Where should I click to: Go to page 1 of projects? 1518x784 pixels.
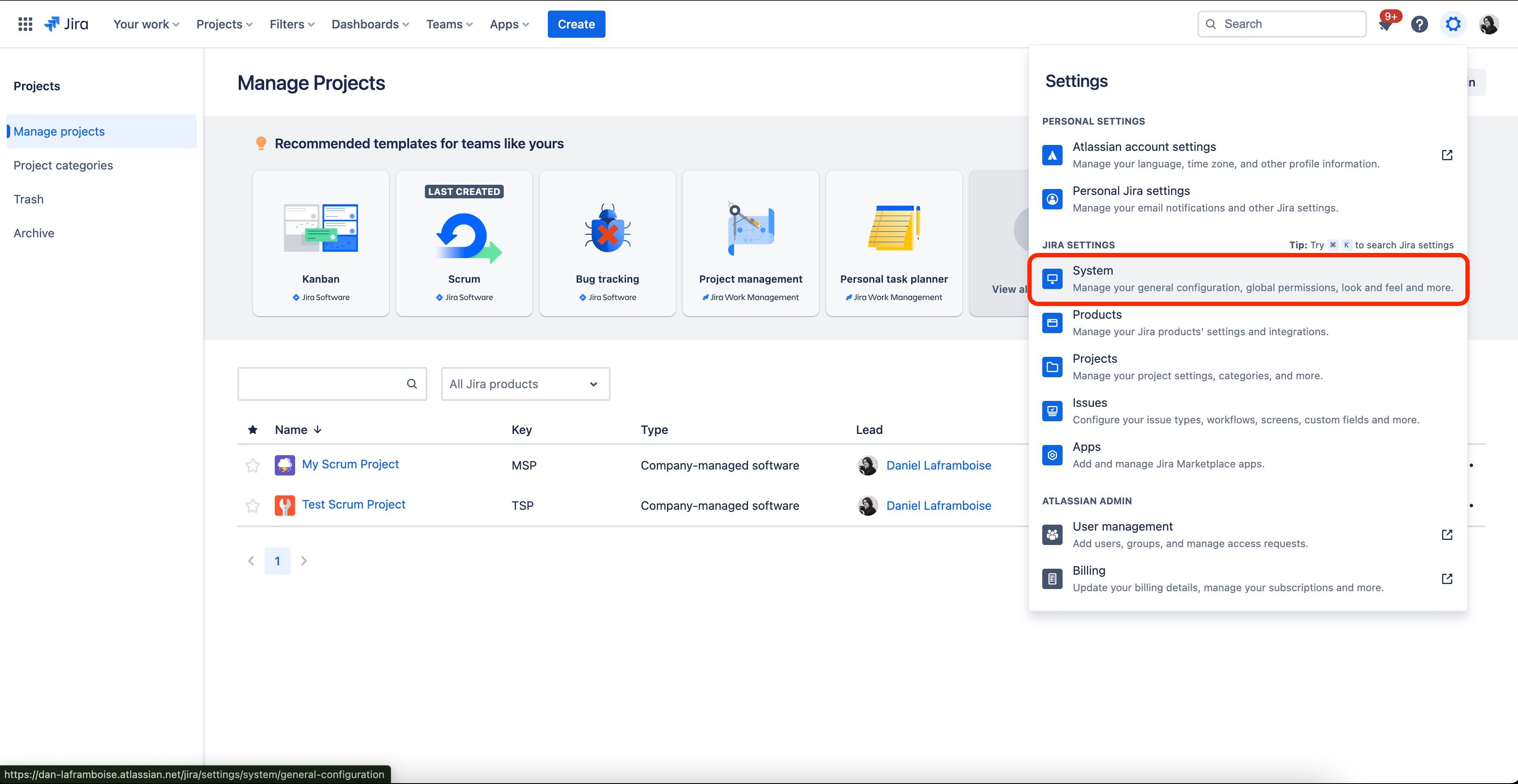[278, 561]
